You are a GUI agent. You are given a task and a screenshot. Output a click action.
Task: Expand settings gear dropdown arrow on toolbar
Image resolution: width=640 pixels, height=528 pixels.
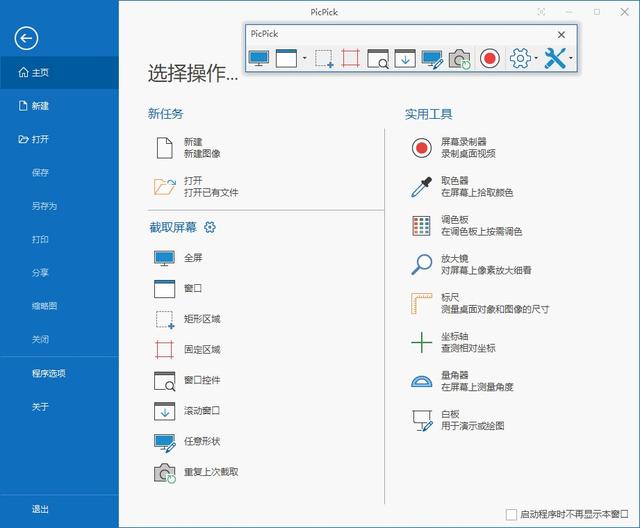pos(536,58)
